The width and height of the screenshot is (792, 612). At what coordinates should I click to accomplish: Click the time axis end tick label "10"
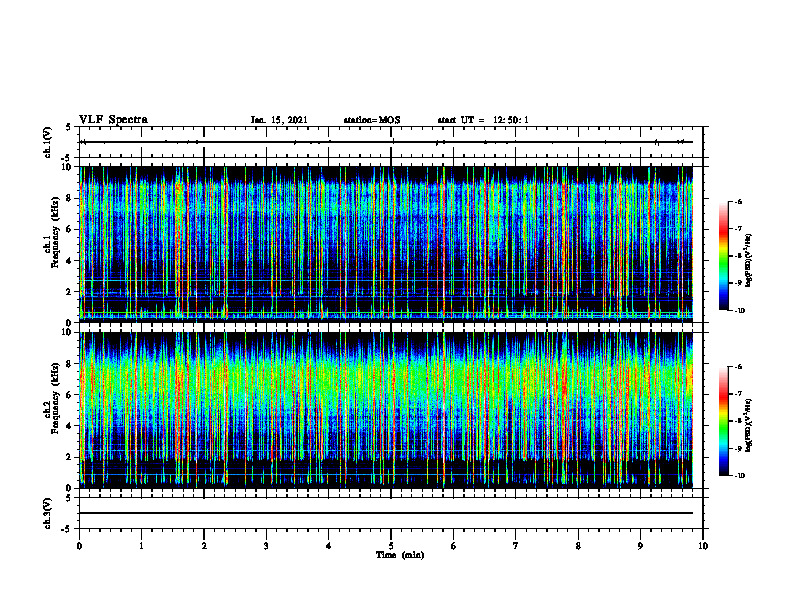pyautogui.click(x=703, y=546)
